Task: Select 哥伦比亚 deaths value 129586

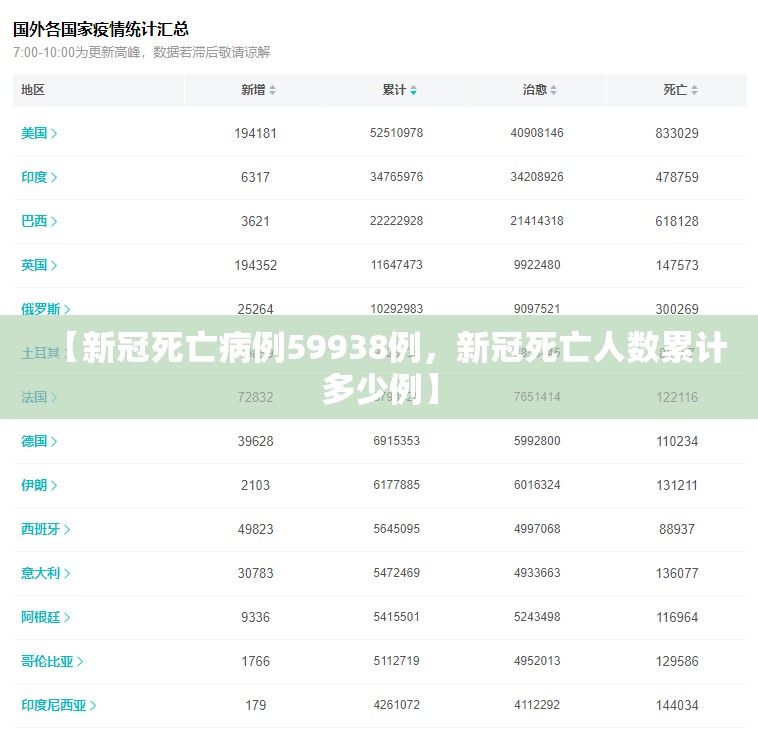Action: 677,661
